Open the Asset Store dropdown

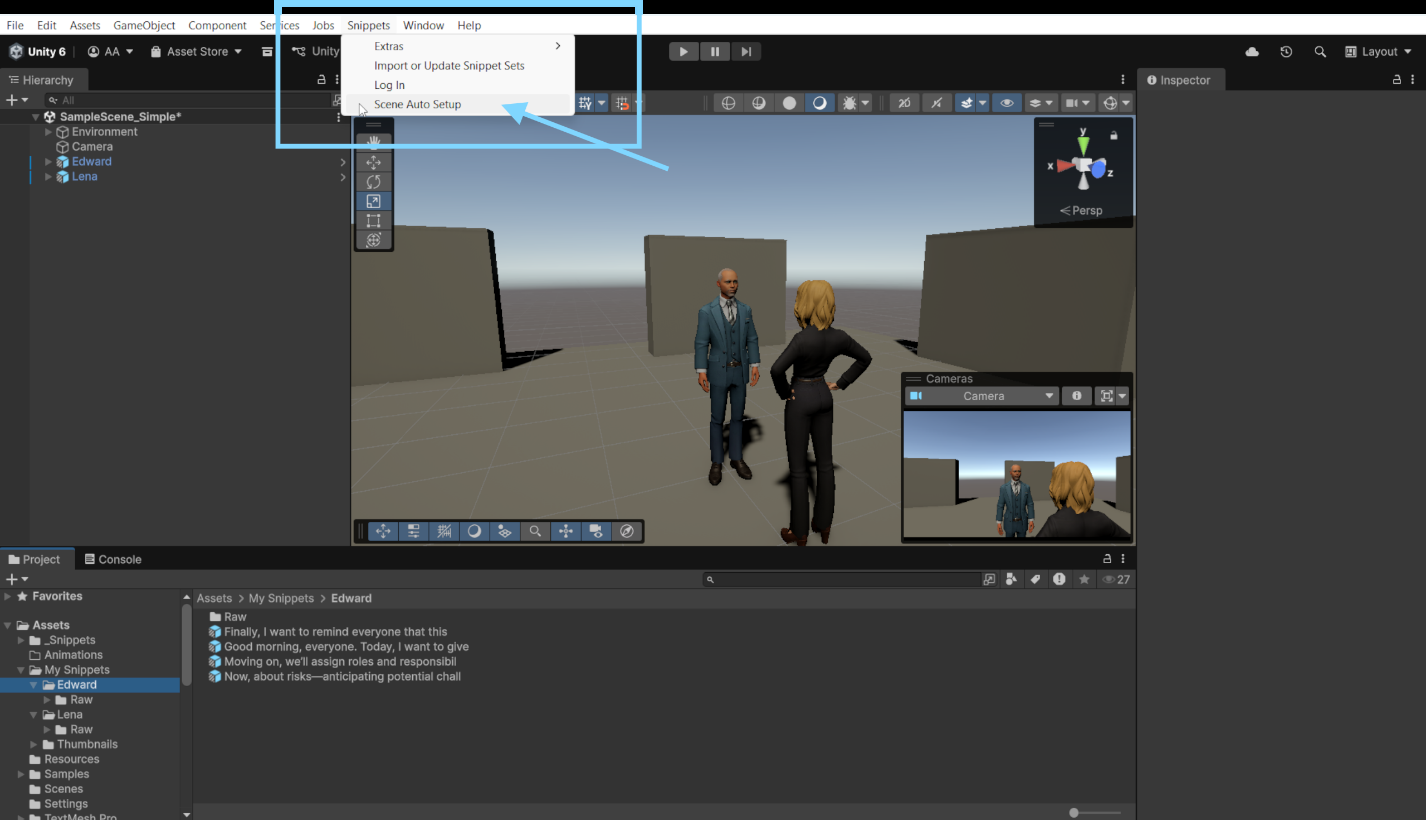(196, 52)
